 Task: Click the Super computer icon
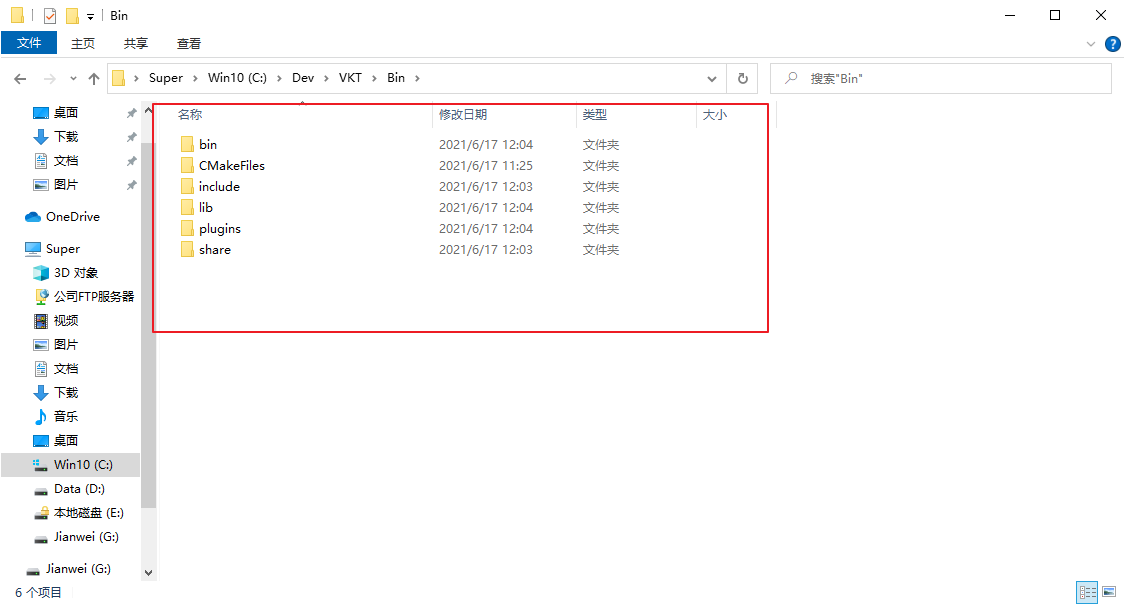tap(33, 249)
